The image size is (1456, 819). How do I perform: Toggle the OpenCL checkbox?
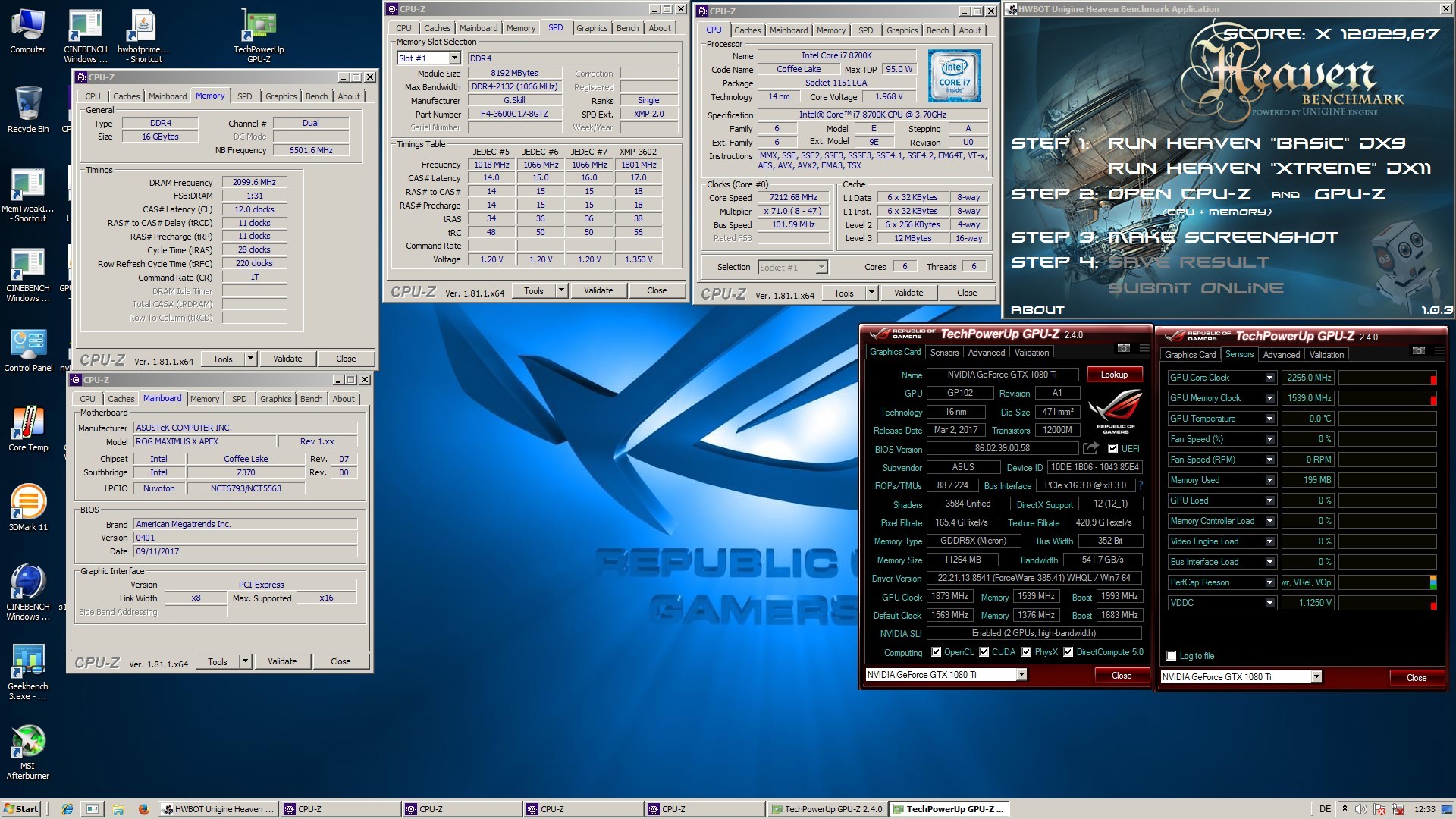coord(936,652)
